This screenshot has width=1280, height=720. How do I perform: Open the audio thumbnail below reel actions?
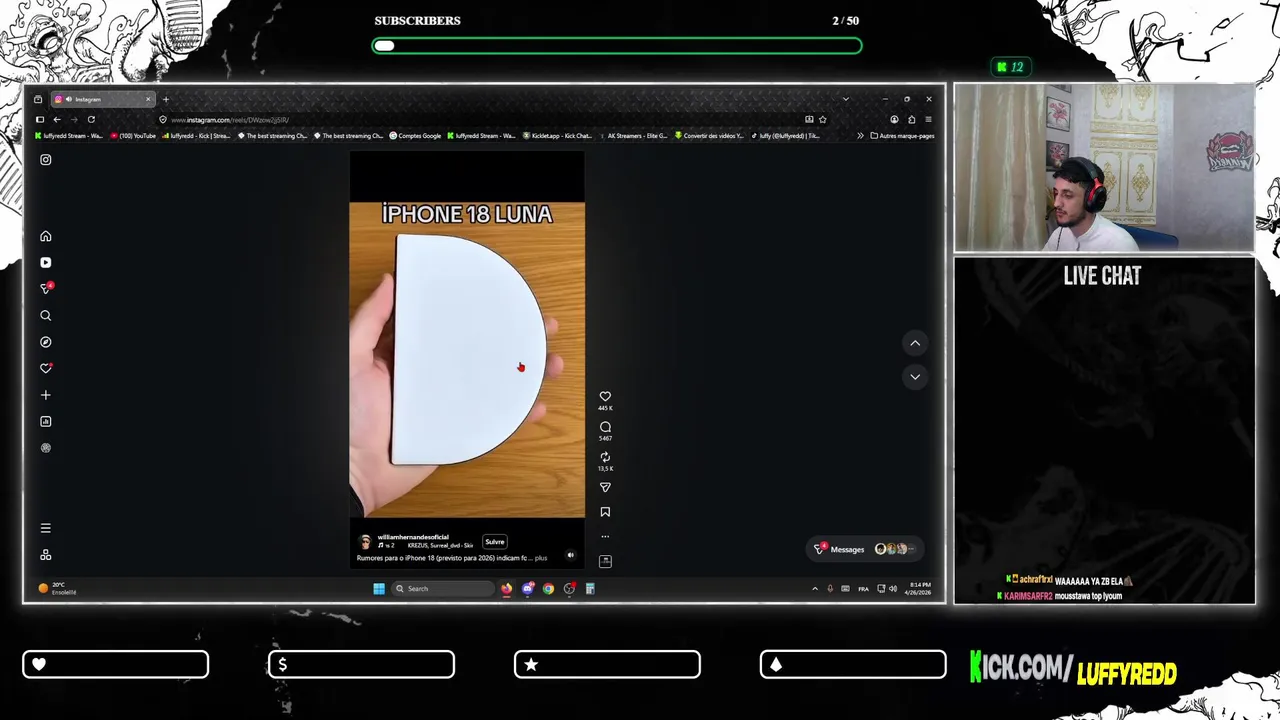click(605, 561)
